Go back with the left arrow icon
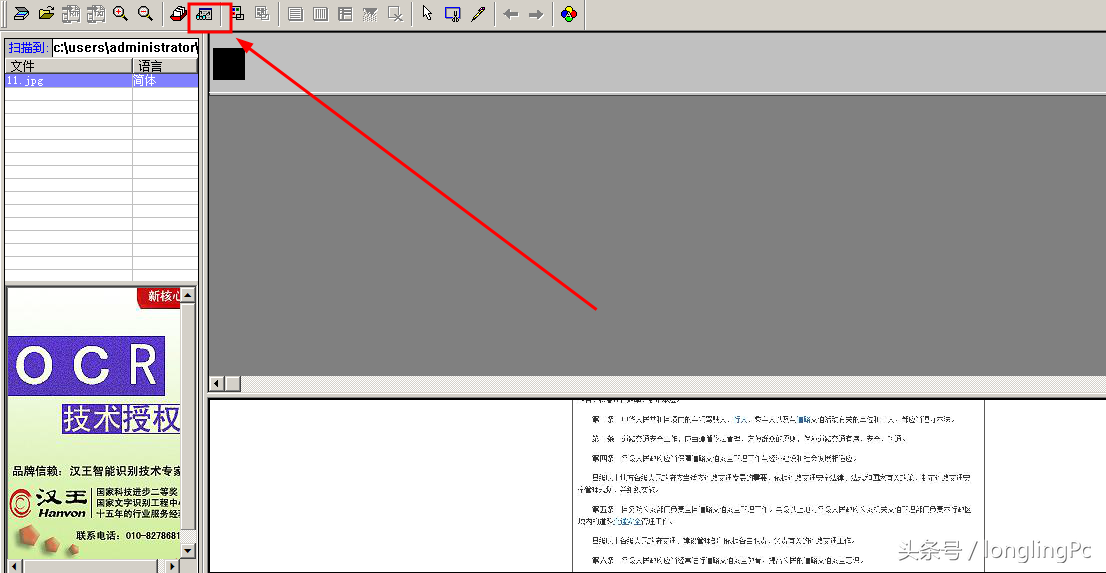The image size is (1106, 573). point(511,14)
